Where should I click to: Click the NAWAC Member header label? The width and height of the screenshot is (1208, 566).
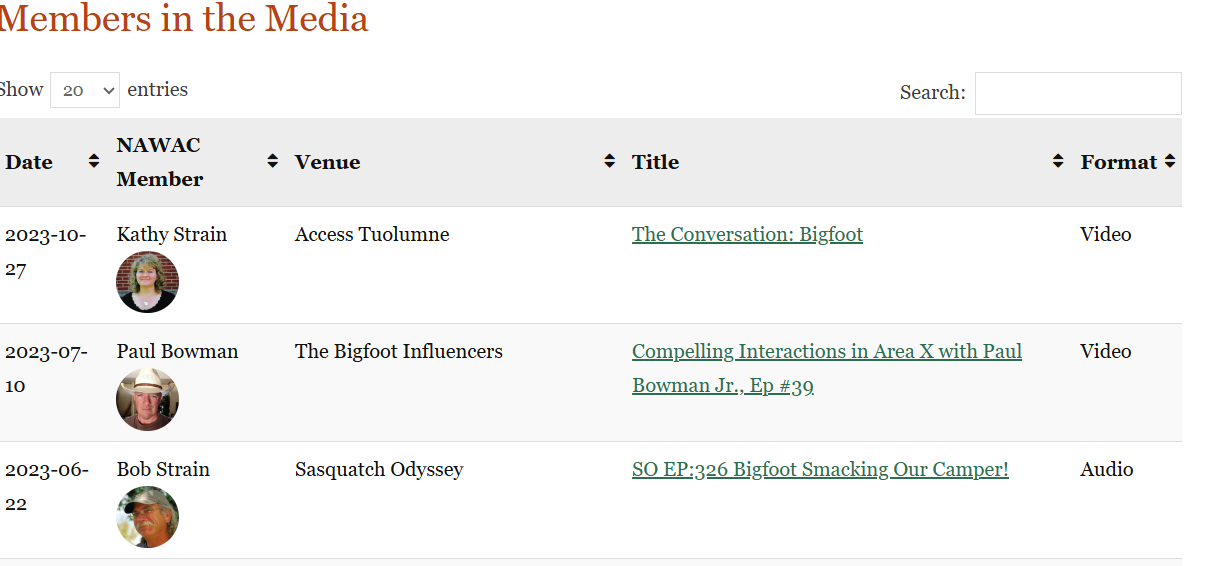(x=159, y=162)
